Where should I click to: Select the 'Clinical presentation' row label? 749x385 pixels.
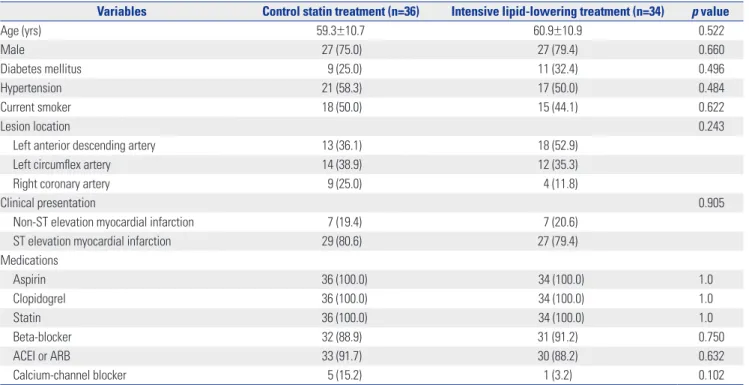tap(48, 203)
